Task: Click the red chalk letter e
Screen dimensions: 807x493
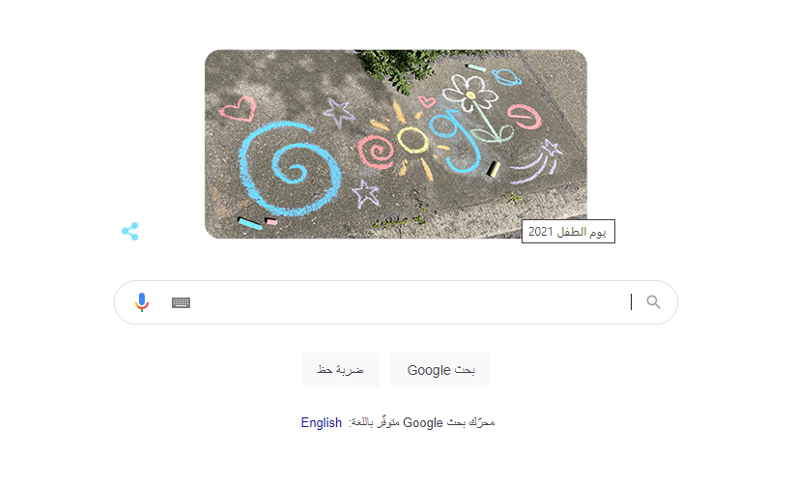Action: click(x=524, y=117)
